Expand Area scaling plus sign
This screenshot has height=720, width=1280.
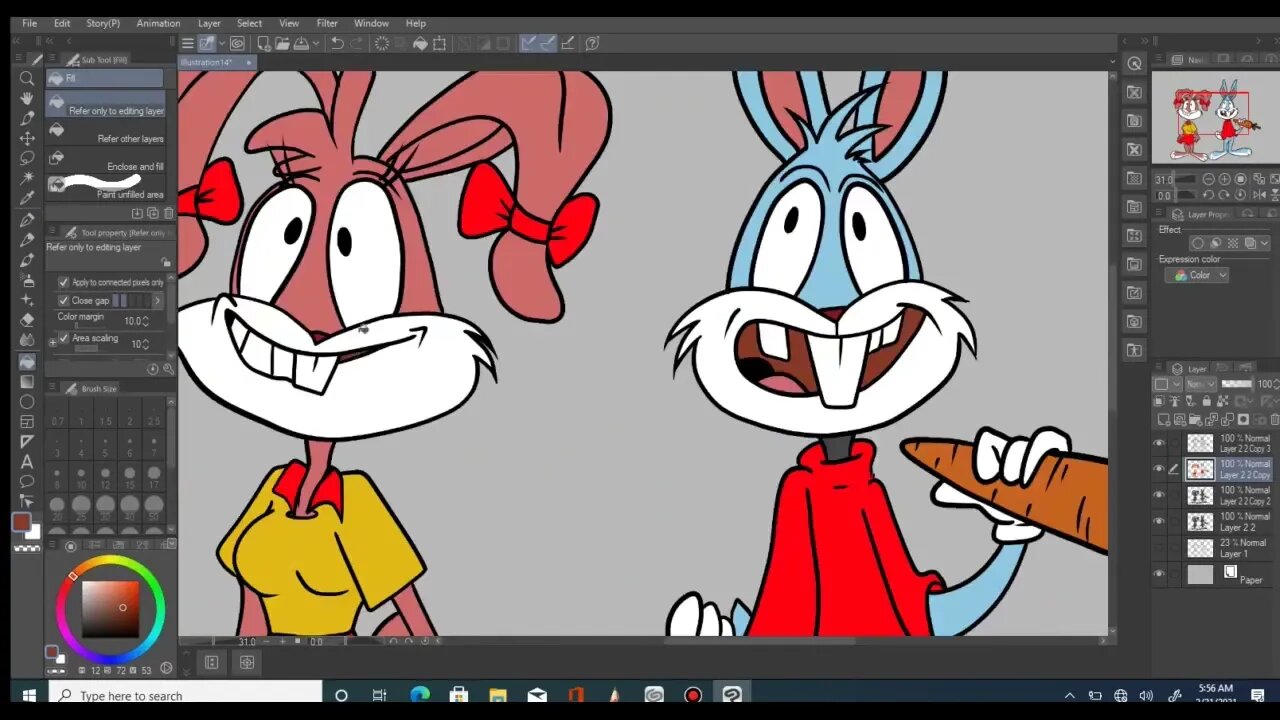pyautogui.click(x=53, y=342)
